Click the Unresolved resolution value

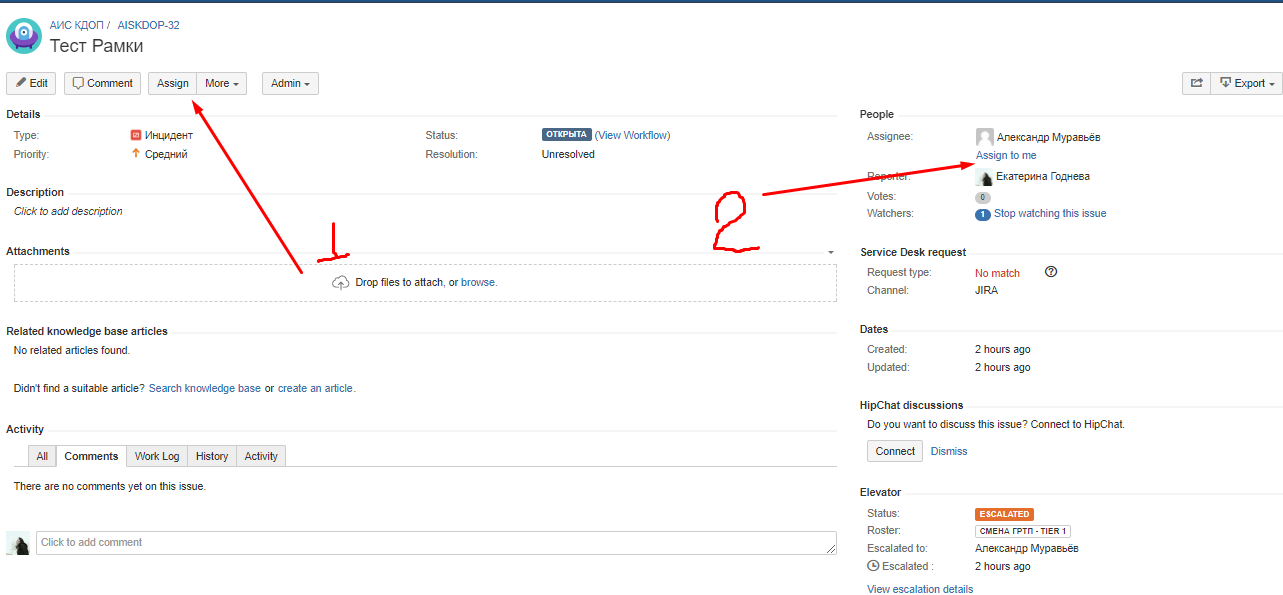[x=568, y=155]
